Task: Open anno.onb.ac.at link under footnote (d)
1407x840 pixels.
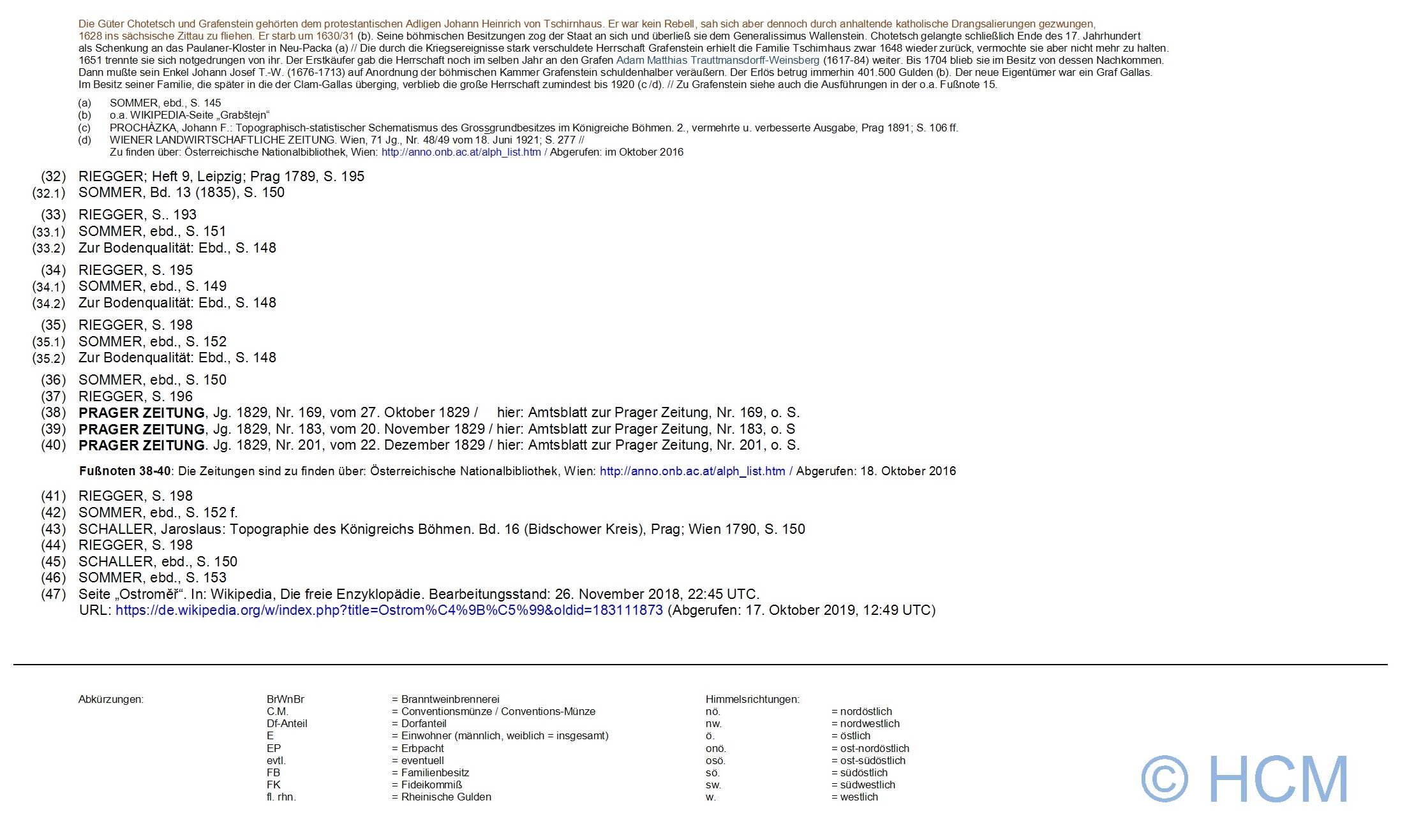Action: (461, 152)
